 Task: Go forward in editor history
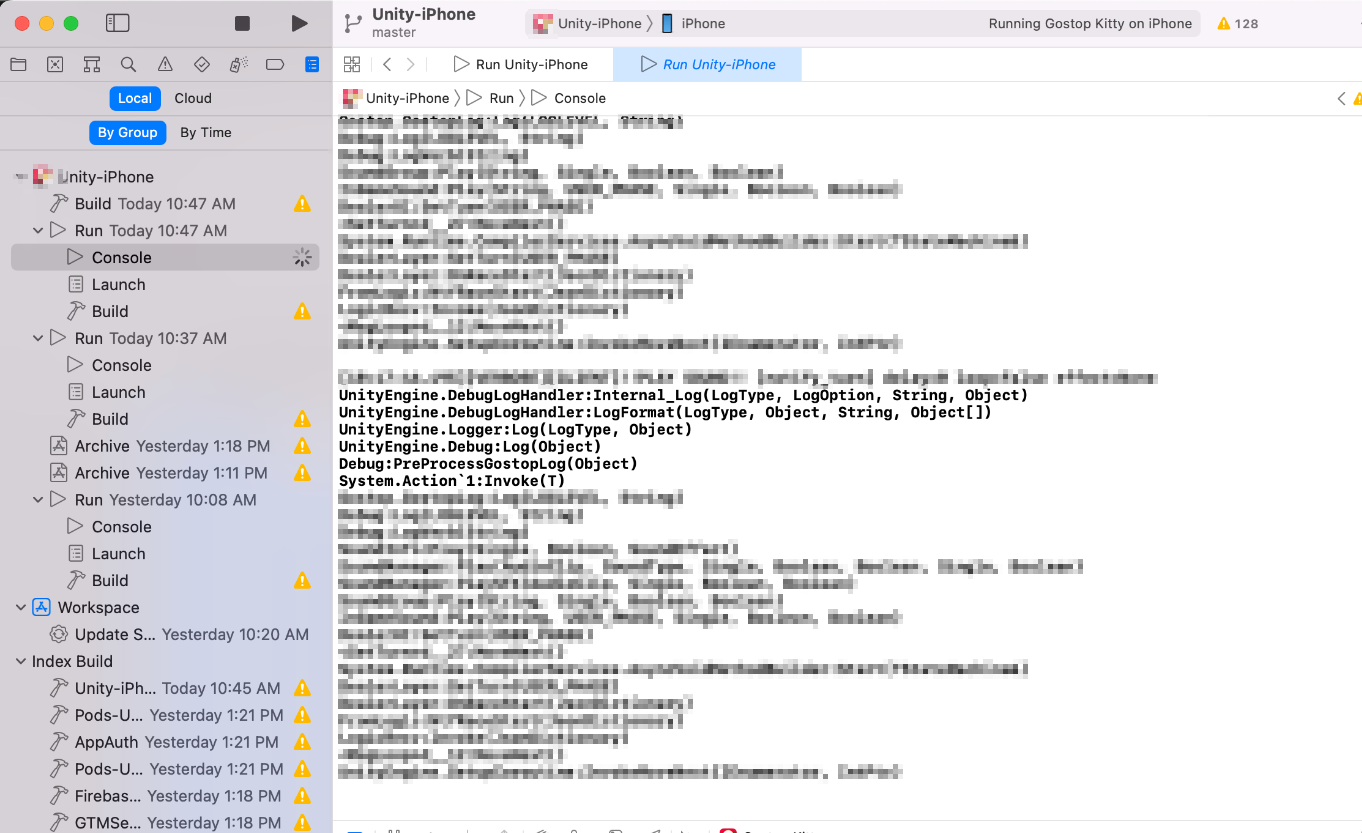click(x=410, y=64)
